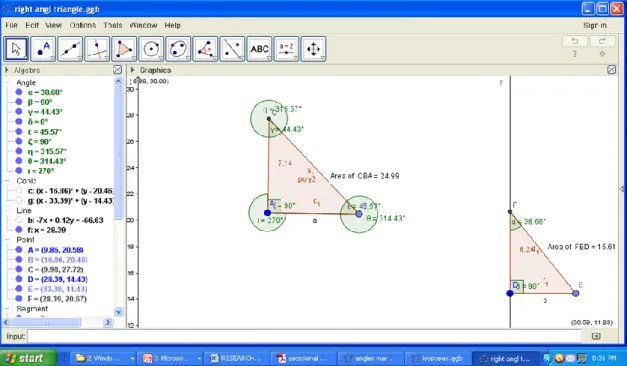The width and height of the screenshot is (627, 366).
Task: Close the Algebra panel
Action: (x=118, y=70)
